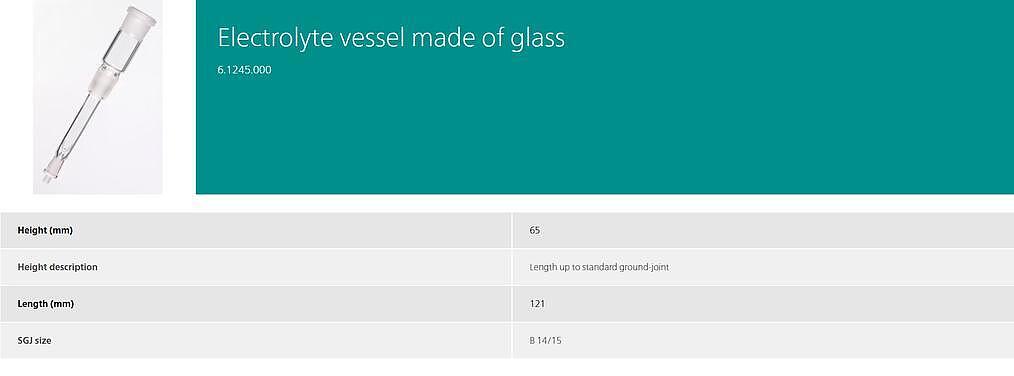Open the electrolyte vessel product image

98,97
